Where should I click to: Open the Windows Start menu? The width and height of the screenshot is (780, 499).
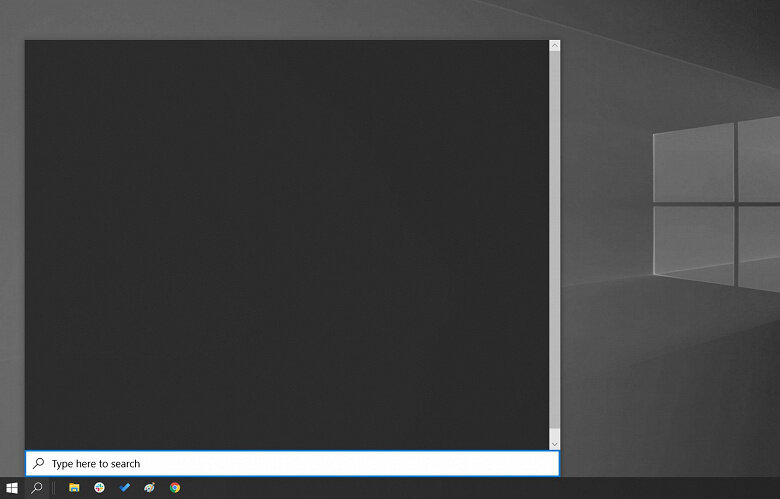point(12,488)
